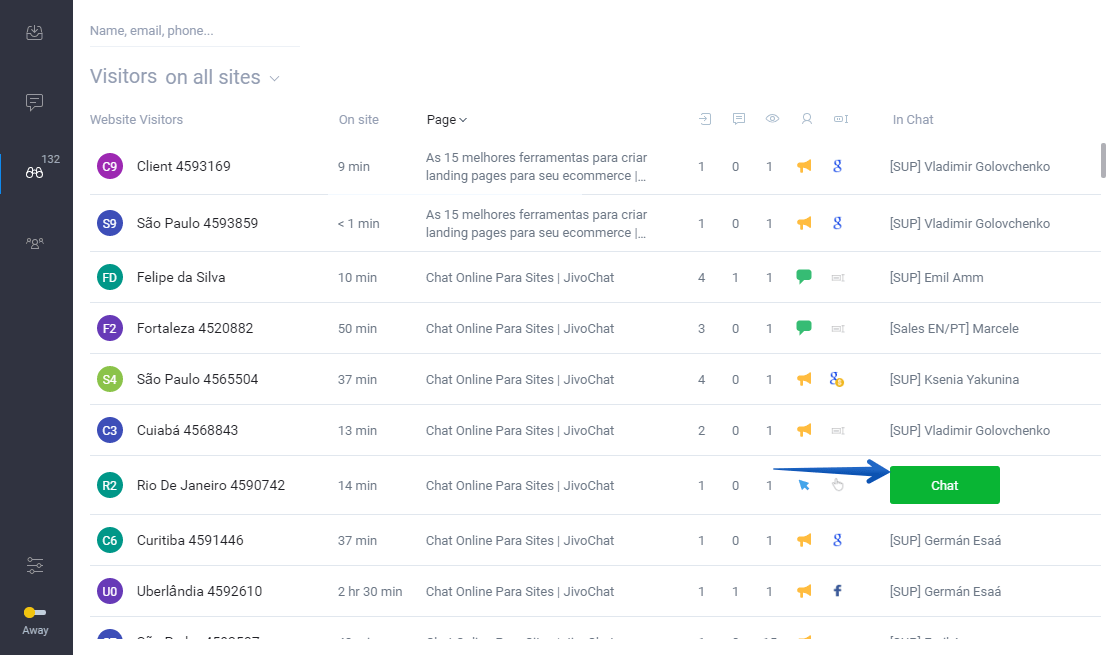This screenshot has width=1113, height=655.
Task: Click '[SUP] Ksenia Yakunina' agent name
Action: pyautogui.click(x=954, y=380)
